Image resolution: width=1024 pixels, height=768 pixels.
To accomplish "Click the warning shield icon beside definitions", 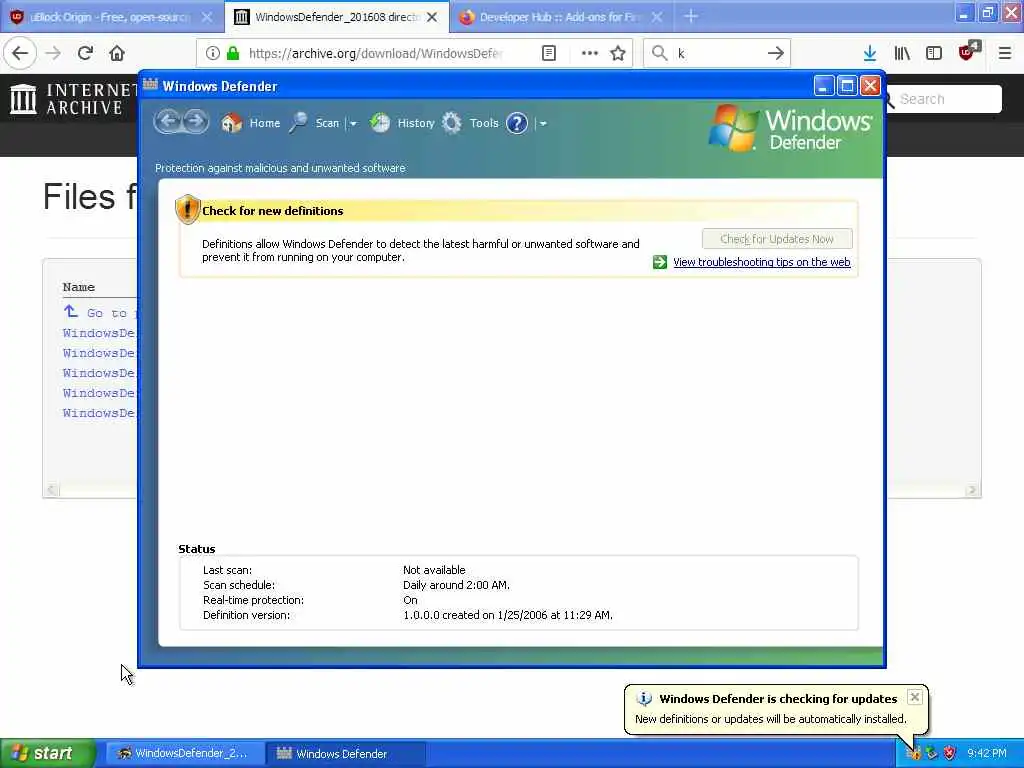I will pos(187,209).
